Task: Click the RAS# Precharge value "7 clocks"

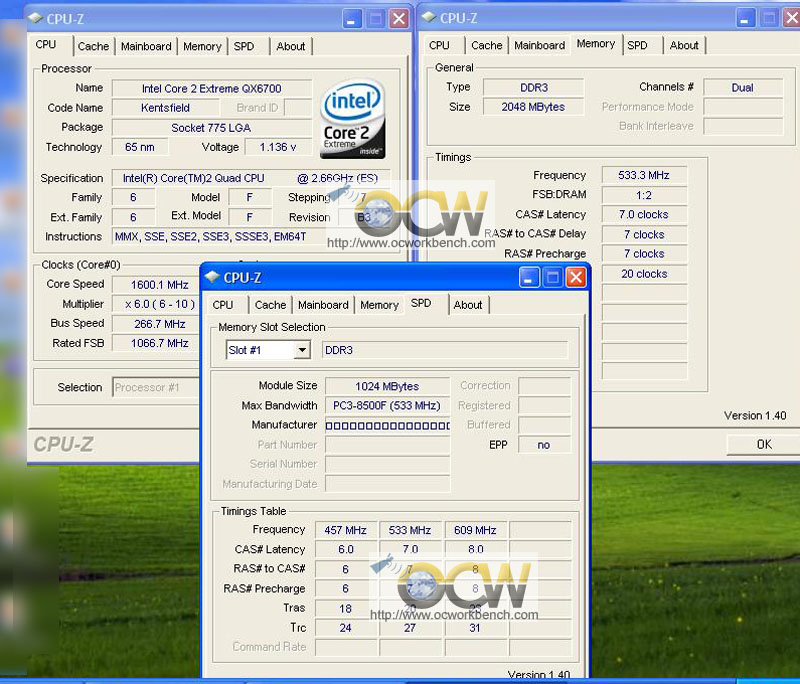Action: [644, 254]
